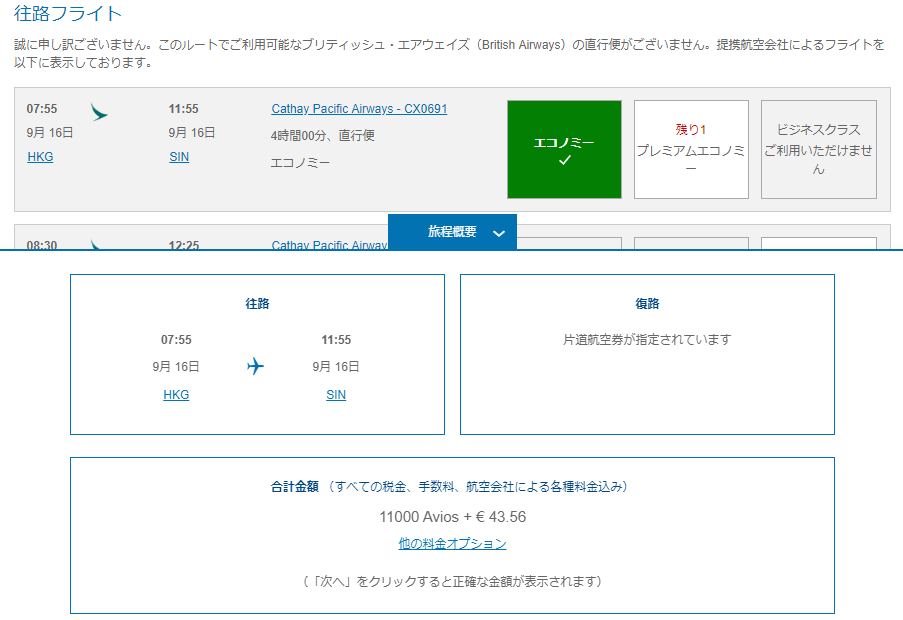Viewport: 903px width, 620px height.
Task: Click the 往路フライト heading
Action: (x=68, y=13)
